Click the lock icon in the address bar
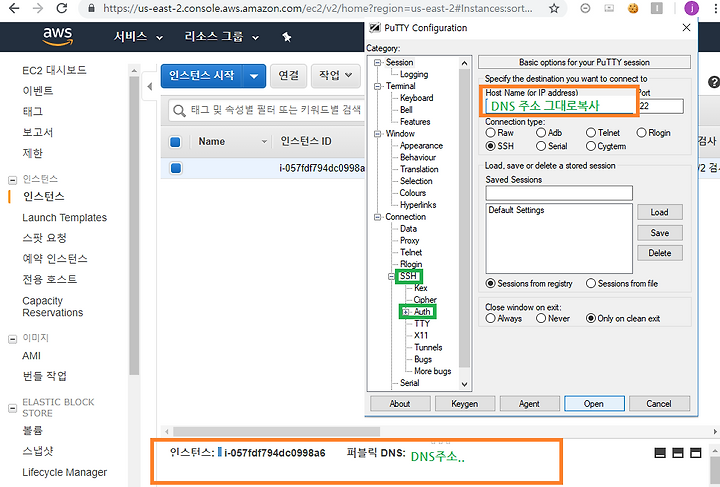Screen dimensions: 720x487 point(91,8)
